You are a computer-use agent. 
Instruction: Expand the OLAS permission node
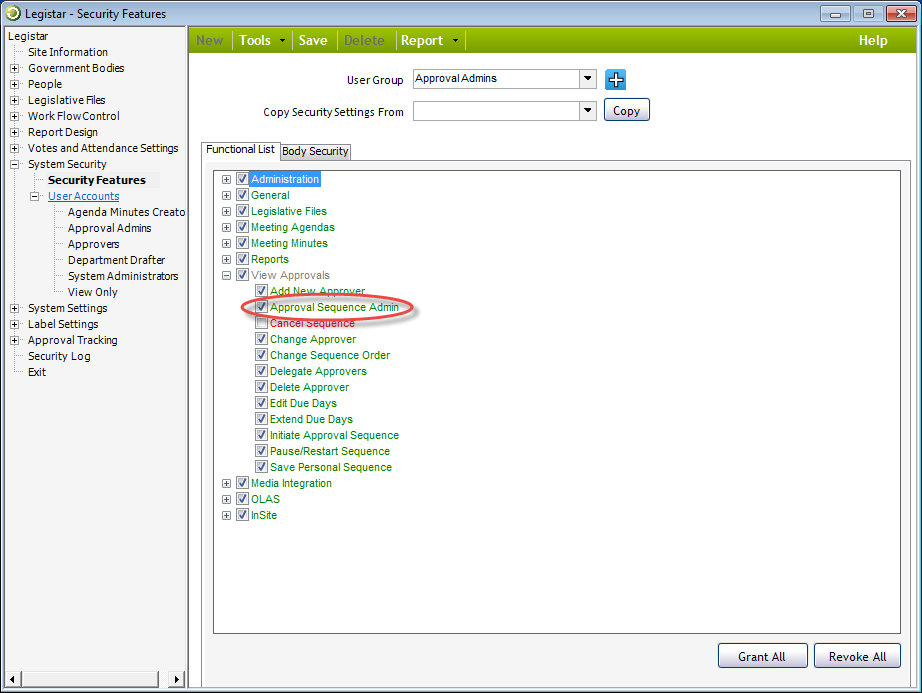pos(226,499)
